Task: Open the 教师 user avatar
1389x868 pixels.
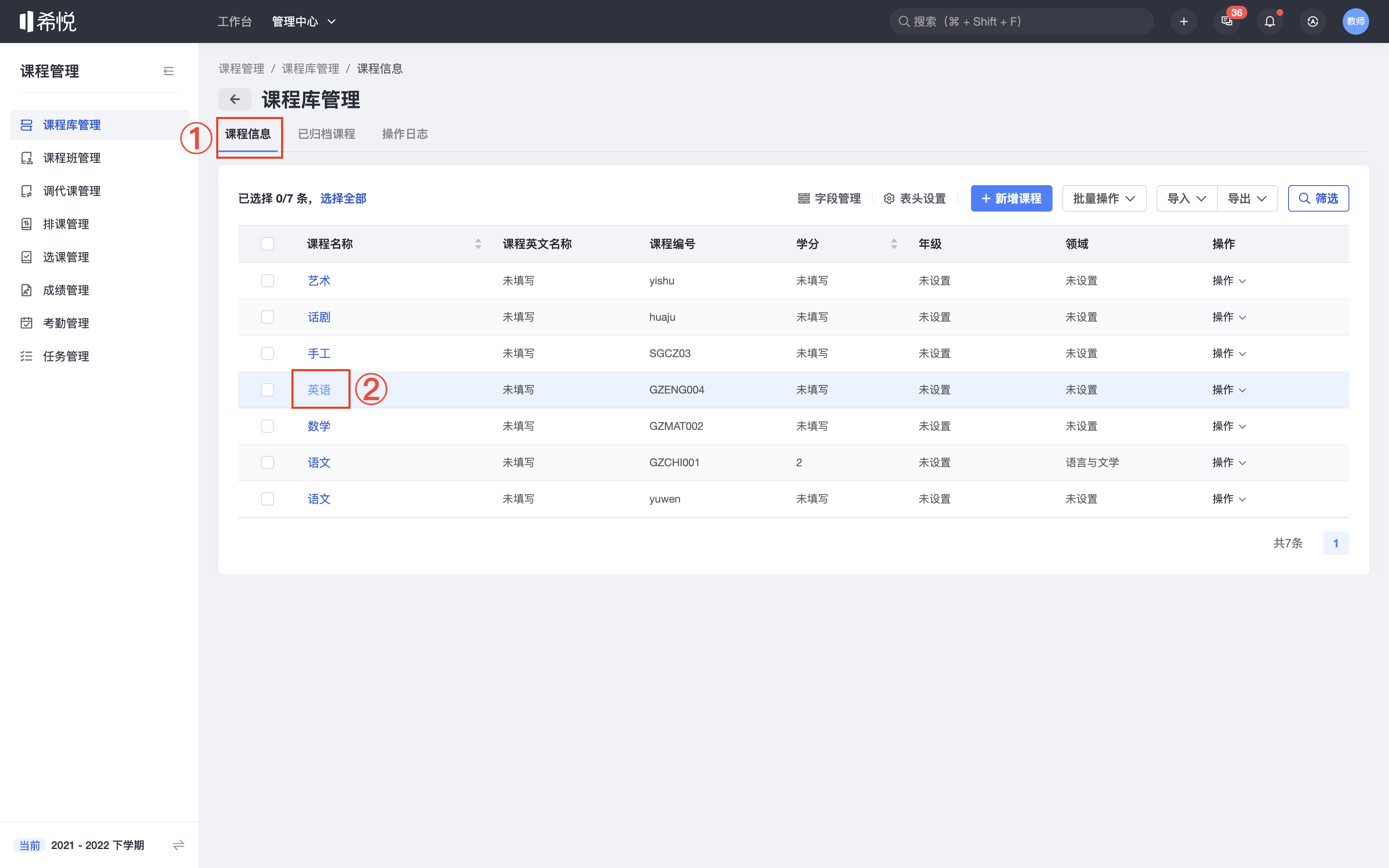Action: pos(1356,21)
